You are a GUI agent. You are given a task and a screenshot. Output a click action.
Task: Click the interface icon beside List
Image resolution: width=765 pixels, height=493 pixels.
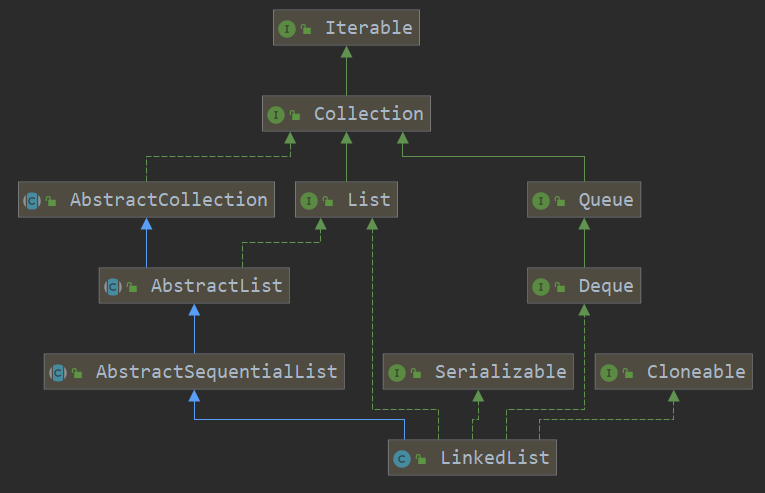(310, 201)
